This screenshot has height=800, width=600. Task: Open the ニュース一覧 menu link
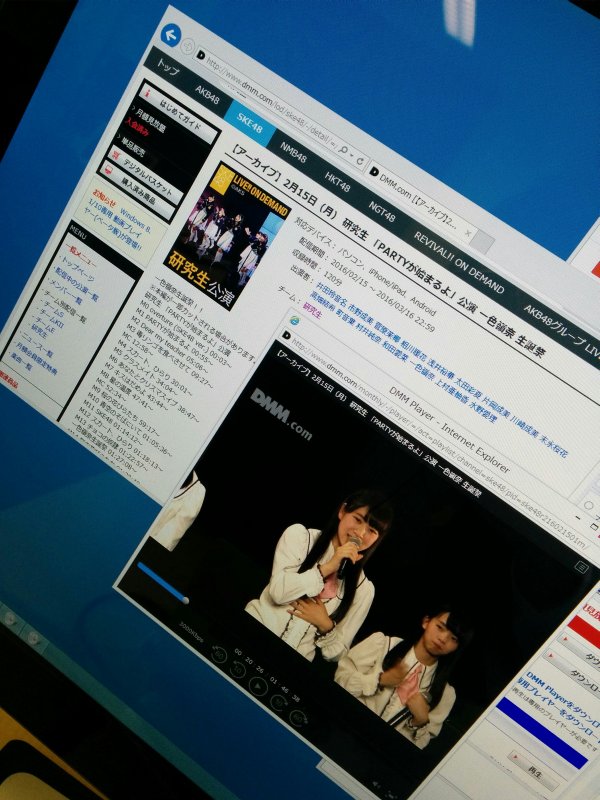point(35,343)
